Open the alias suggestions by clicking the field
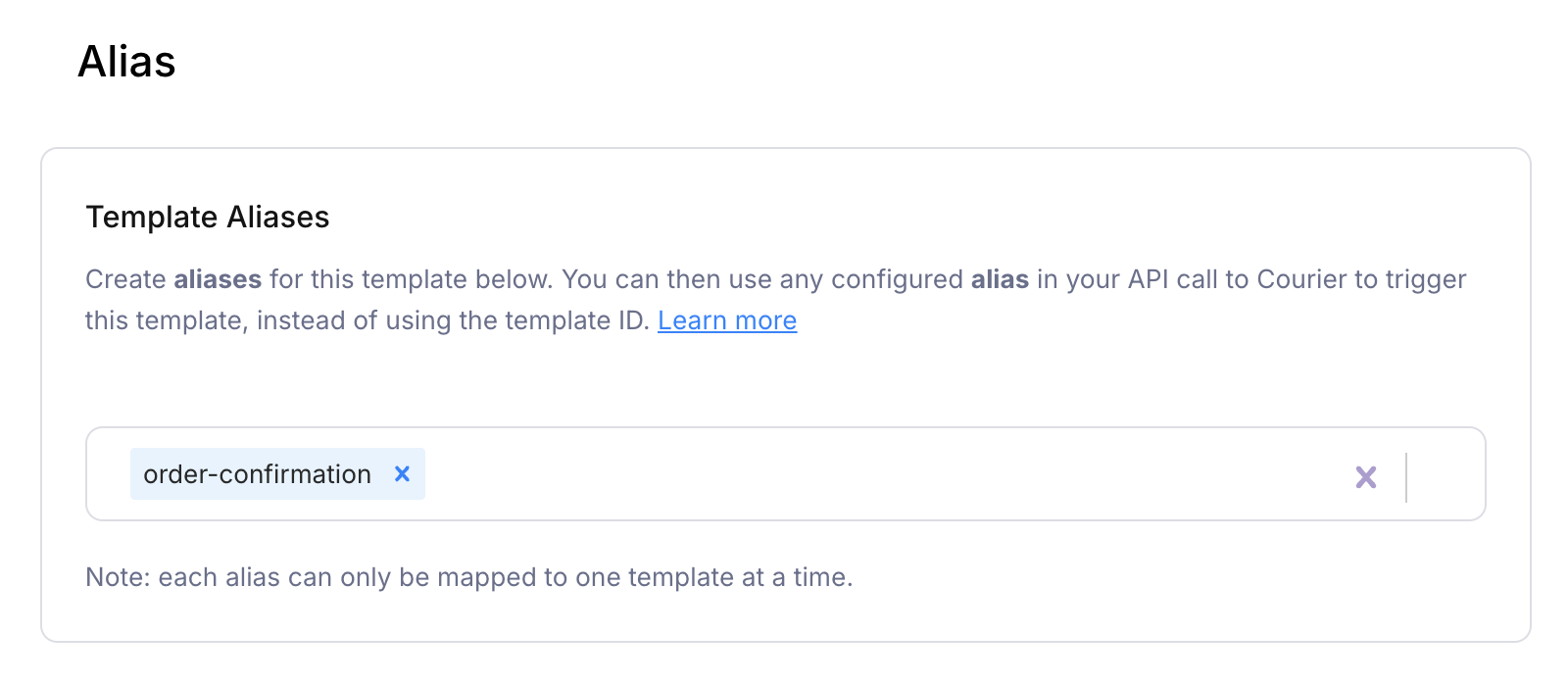 [784, 474]
